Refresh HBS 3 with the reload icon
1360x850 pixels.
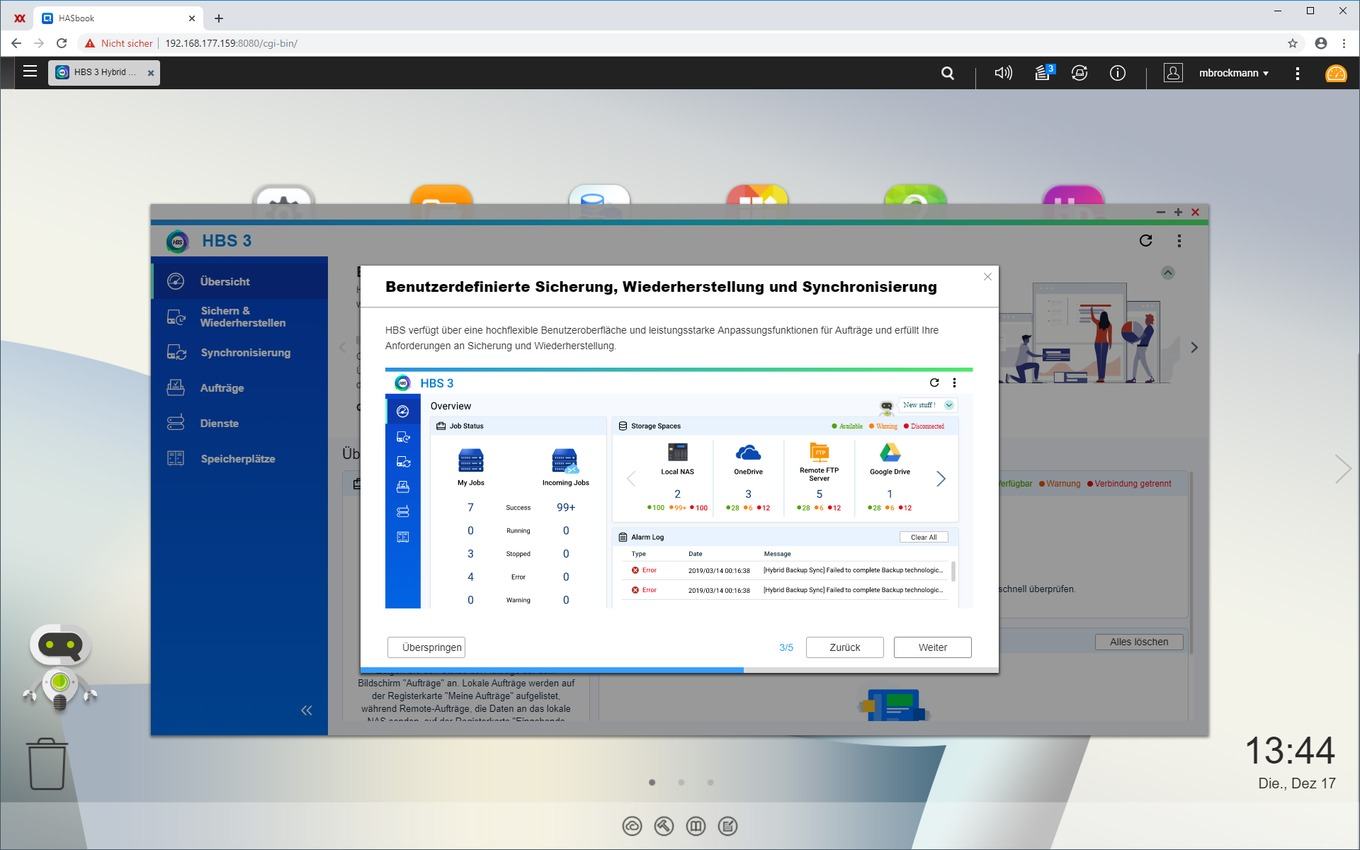(1146, 241)
